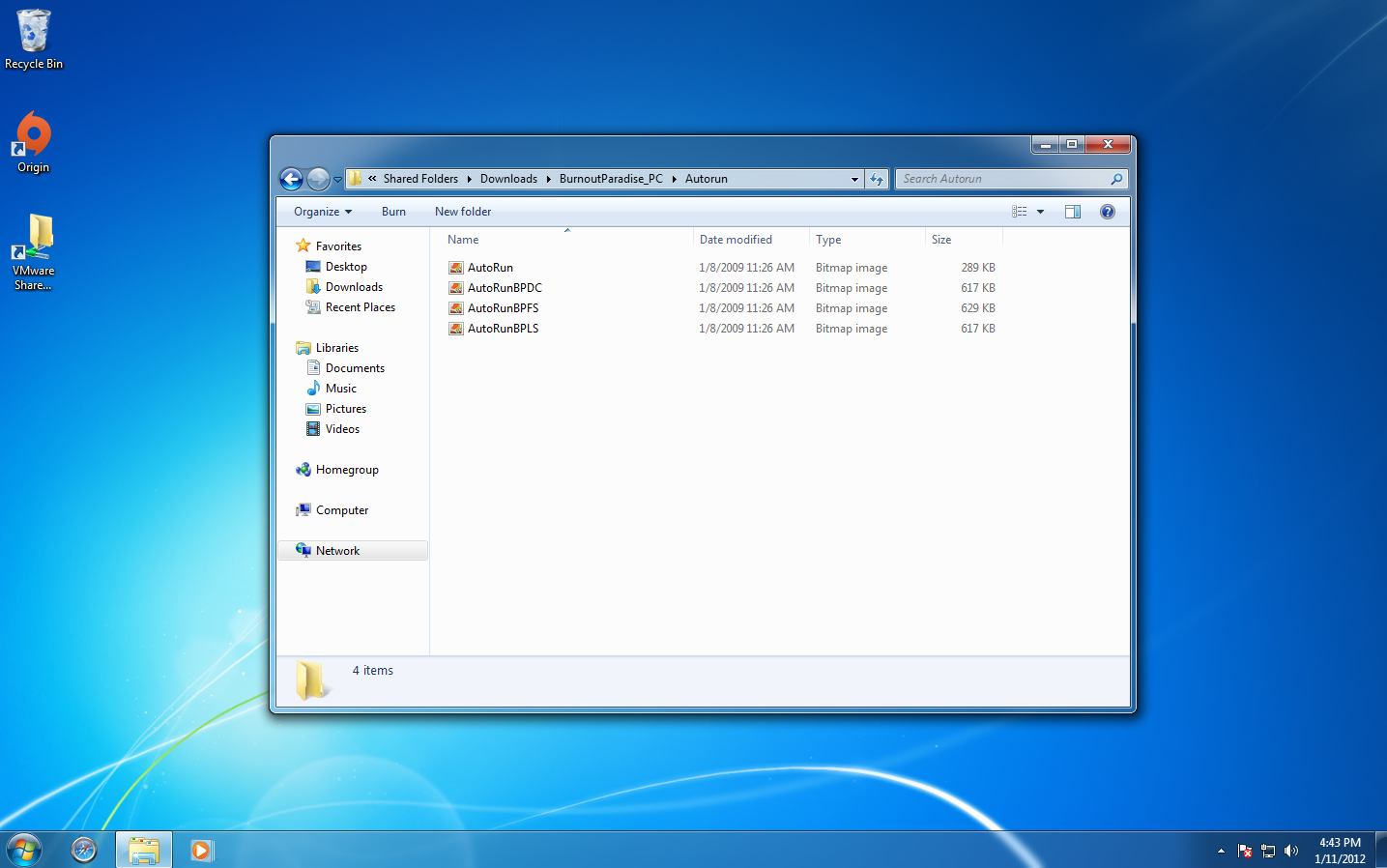
Task: Open the volume speaker icon
Action: (1291, 851)
